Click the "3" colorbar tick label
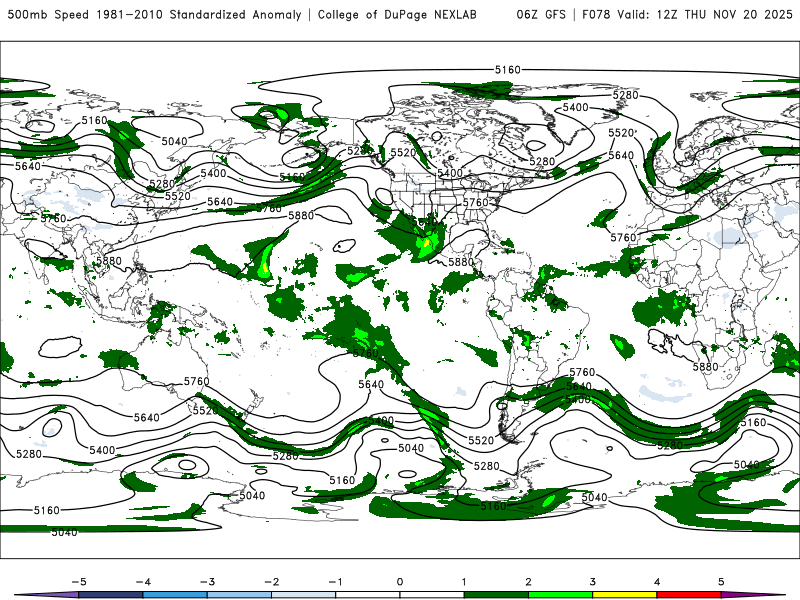The width and height of the screenshot is (800, 600). tap(593, 582)
